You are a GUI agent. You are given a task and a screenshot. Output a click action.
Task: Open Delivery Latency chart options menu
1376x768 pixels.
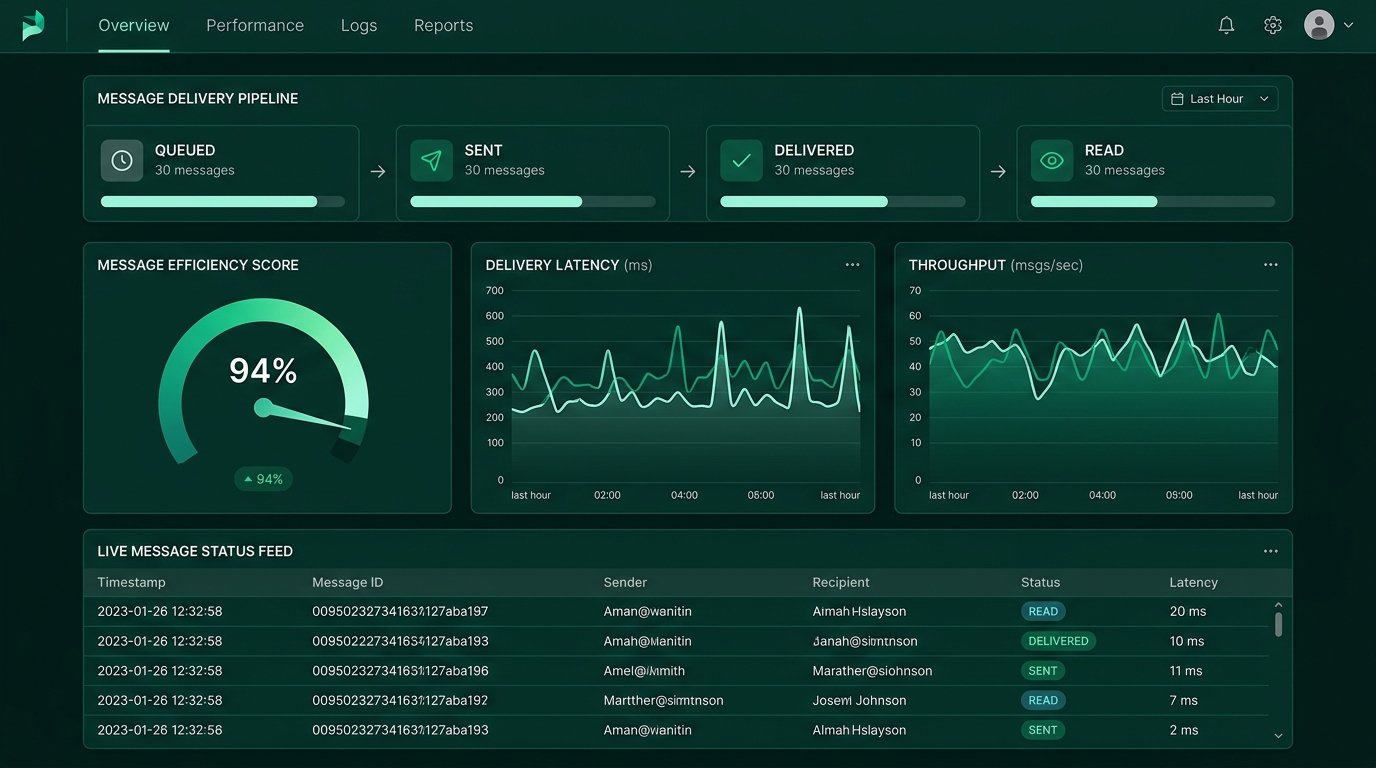coord(852,265)
